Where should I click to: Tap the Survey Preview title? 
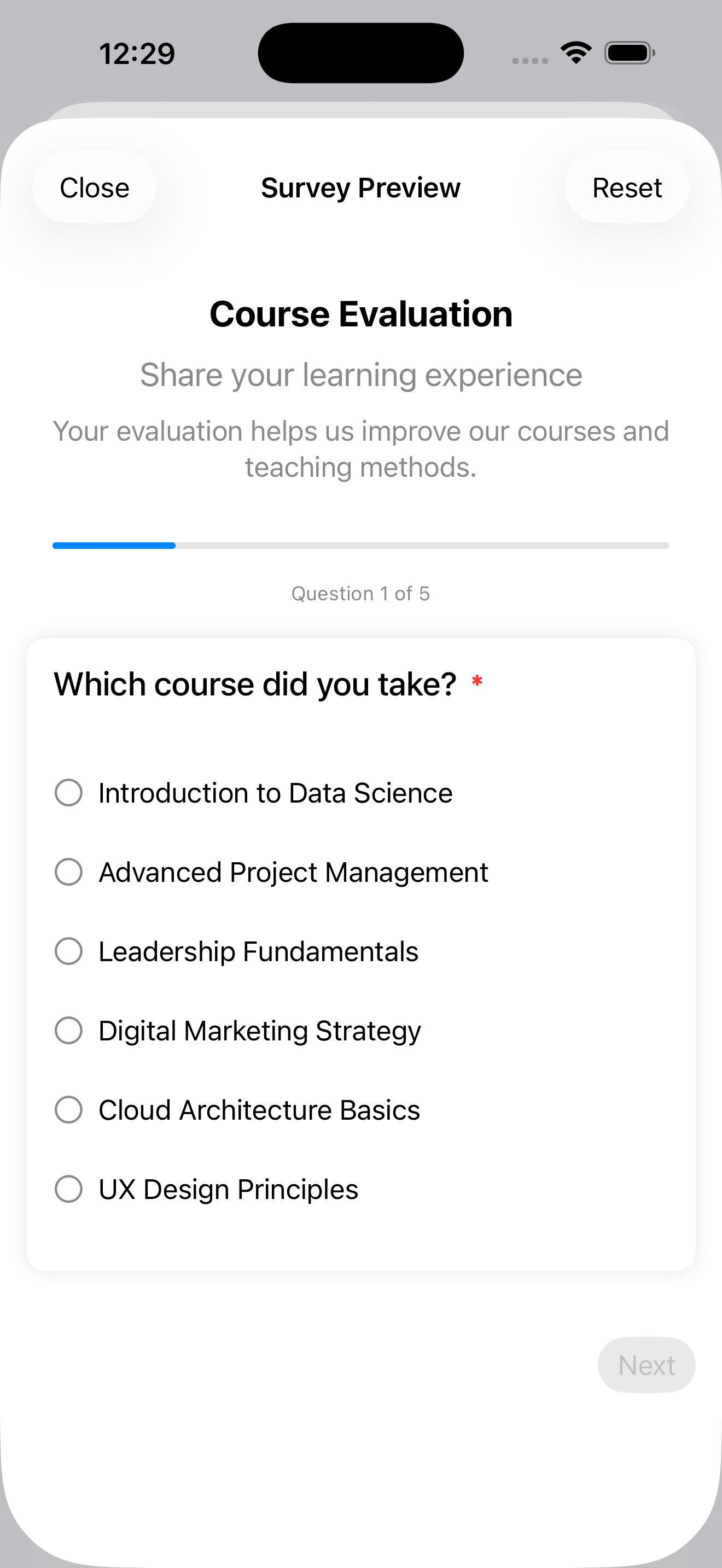tap(360, 188)
